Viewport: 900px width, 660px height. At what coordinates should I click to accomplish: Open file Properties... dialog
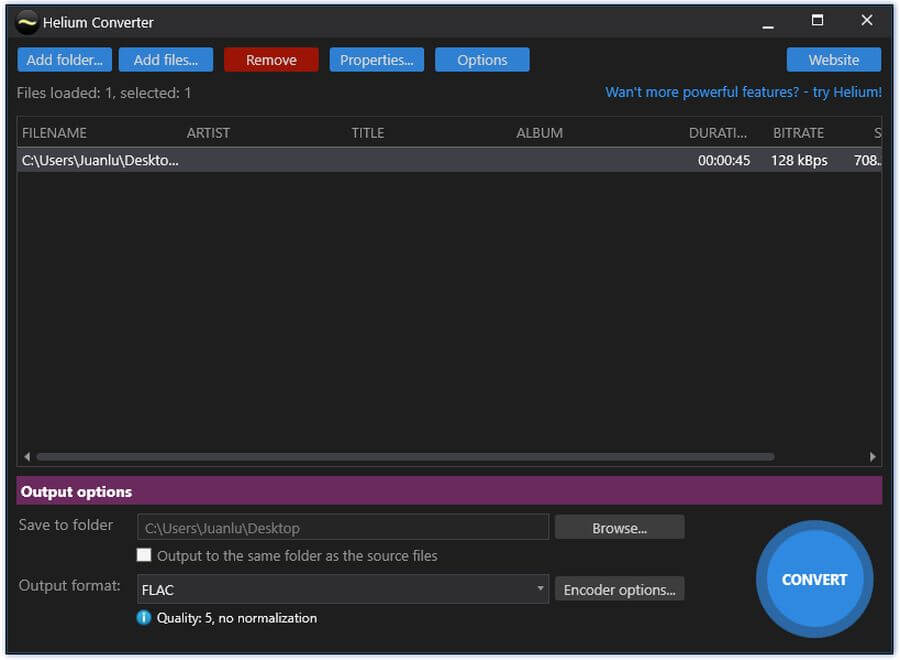[377, 60]
